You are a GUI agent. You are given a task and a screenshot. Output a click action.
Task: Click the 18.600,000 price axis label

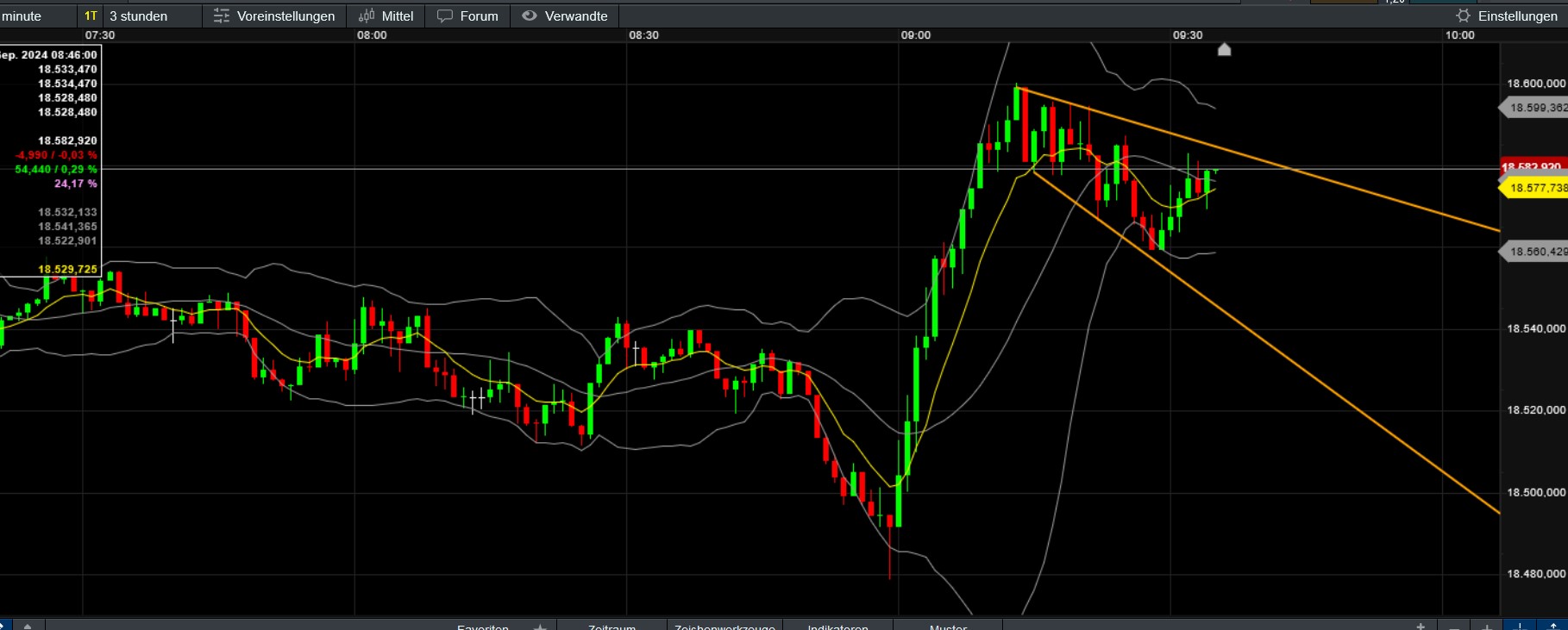1536,84
